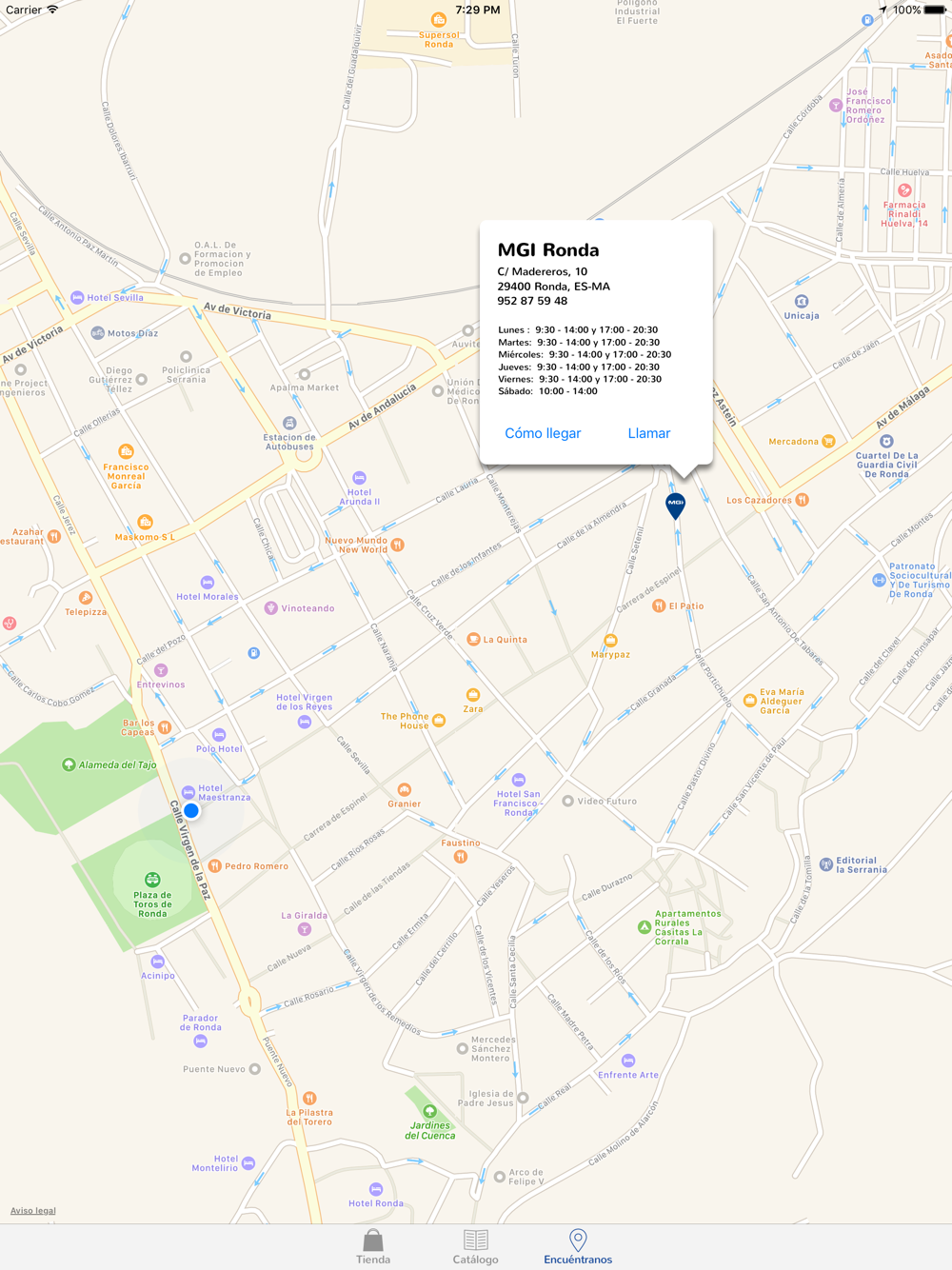Tap the phone number 952 87 59 48
This screenshot has height=1270, width=952.
pos(532,301)
